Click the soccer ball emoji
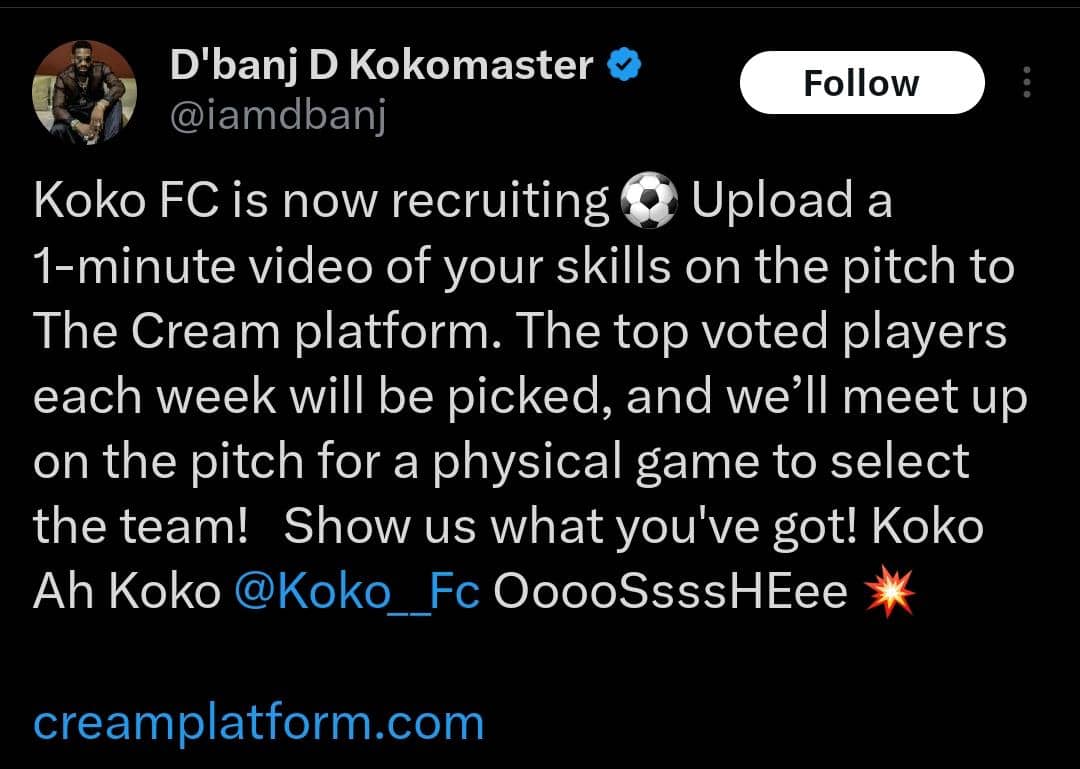The width and height of the screenshot is (1080, 769). click(x=649, y=200)
